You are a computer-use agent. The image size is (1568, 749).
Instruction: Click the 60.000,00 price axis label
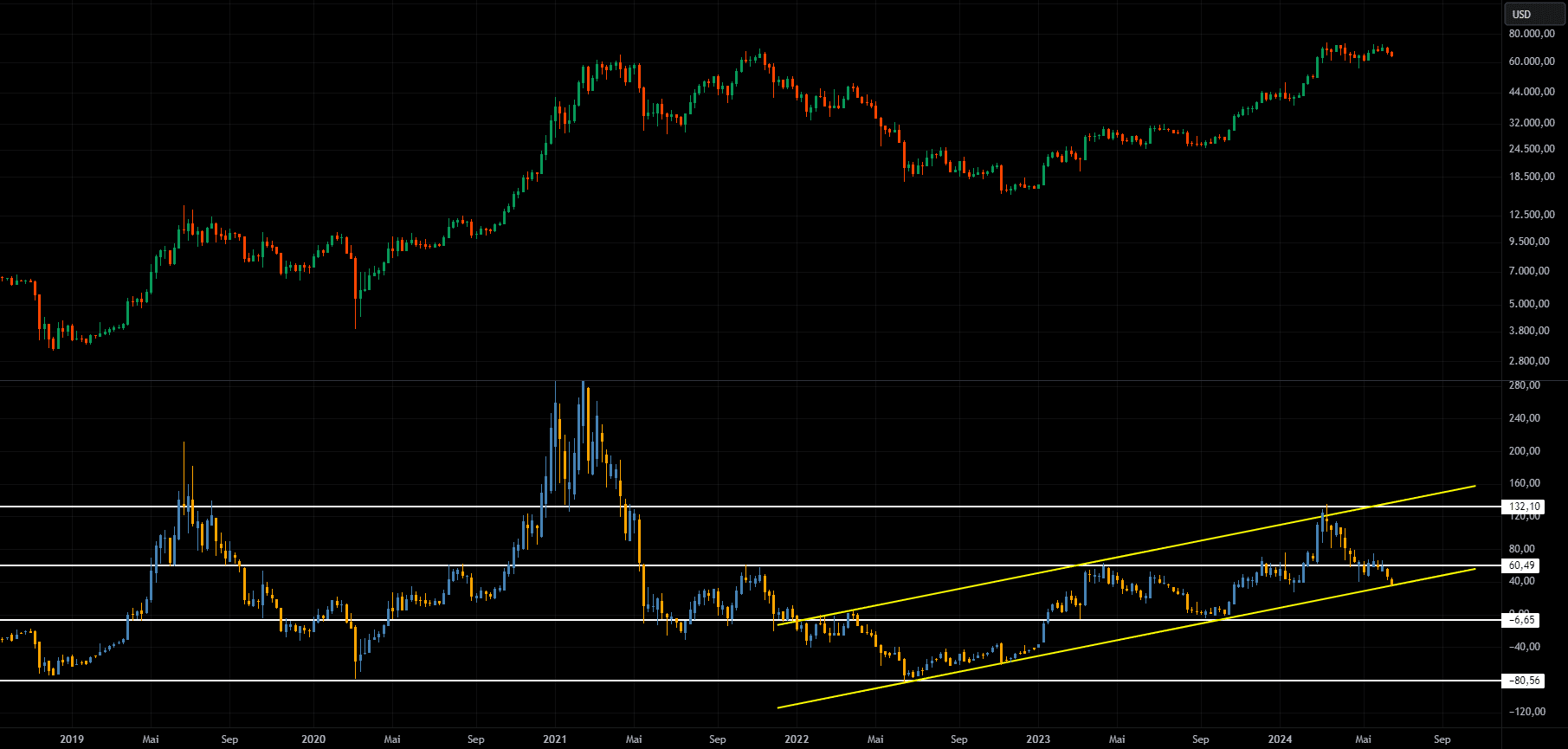1532,61
